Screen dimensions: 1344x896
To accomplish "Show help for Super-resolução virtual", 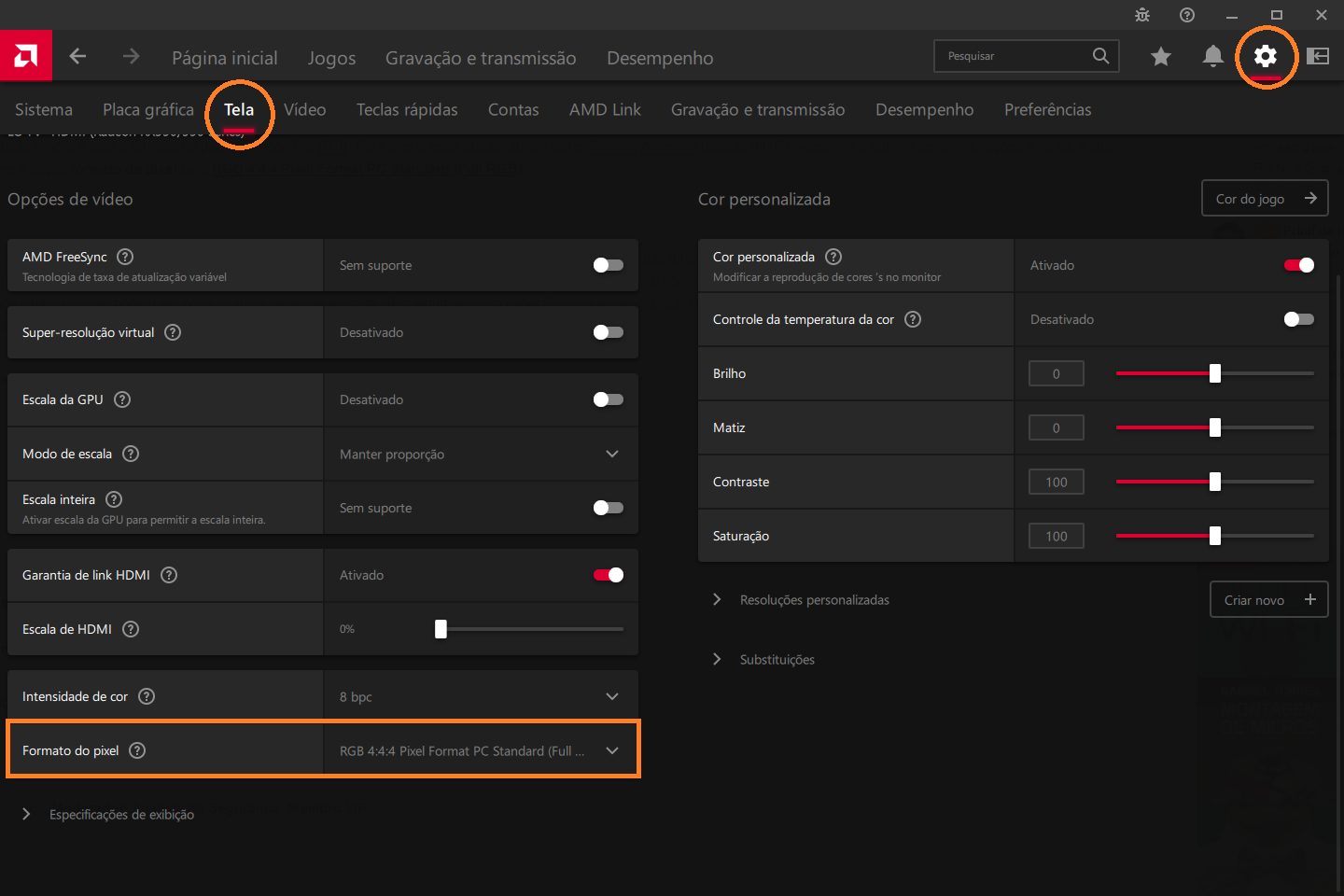I will pos(173,332).
